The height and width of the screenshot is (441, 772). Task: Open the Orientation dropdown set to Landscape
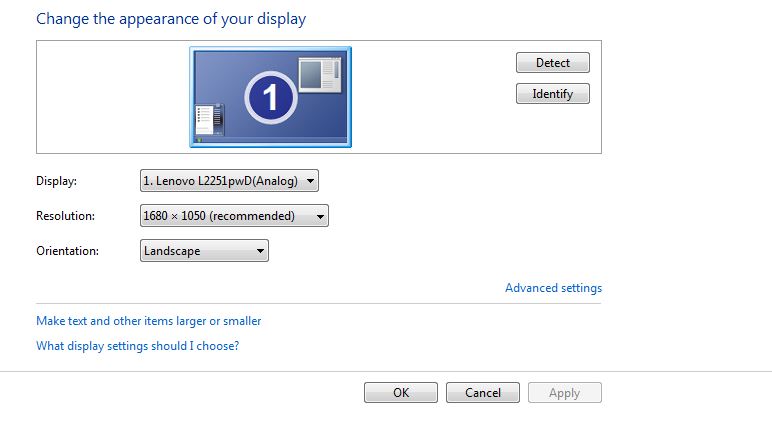click(x=204, y=251)
